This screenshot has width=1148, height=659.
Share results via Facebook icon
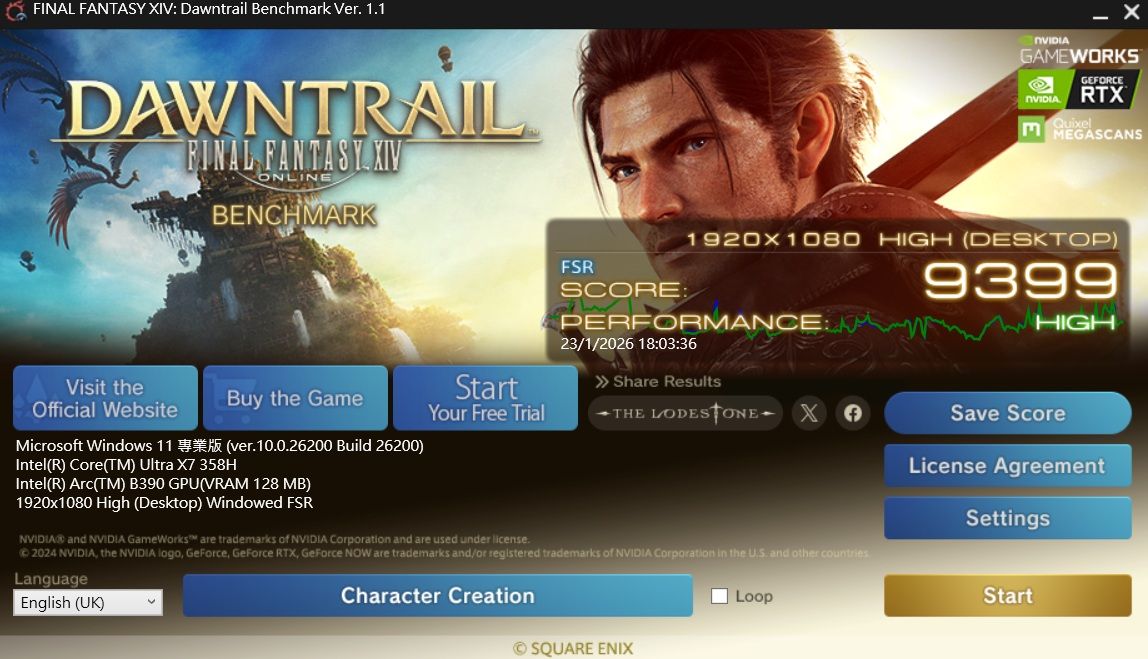coord(853,413)
